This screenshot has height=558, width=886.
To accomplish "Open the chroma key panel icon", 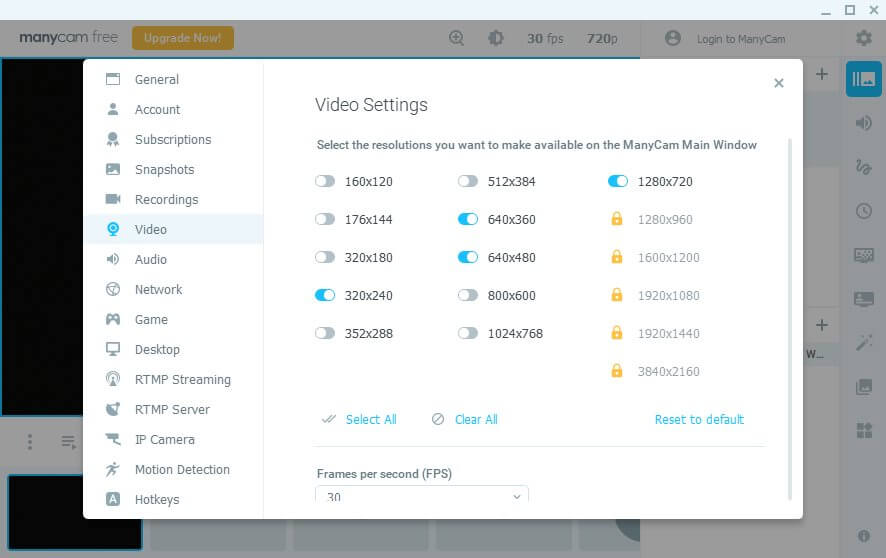I will [863, 255].
